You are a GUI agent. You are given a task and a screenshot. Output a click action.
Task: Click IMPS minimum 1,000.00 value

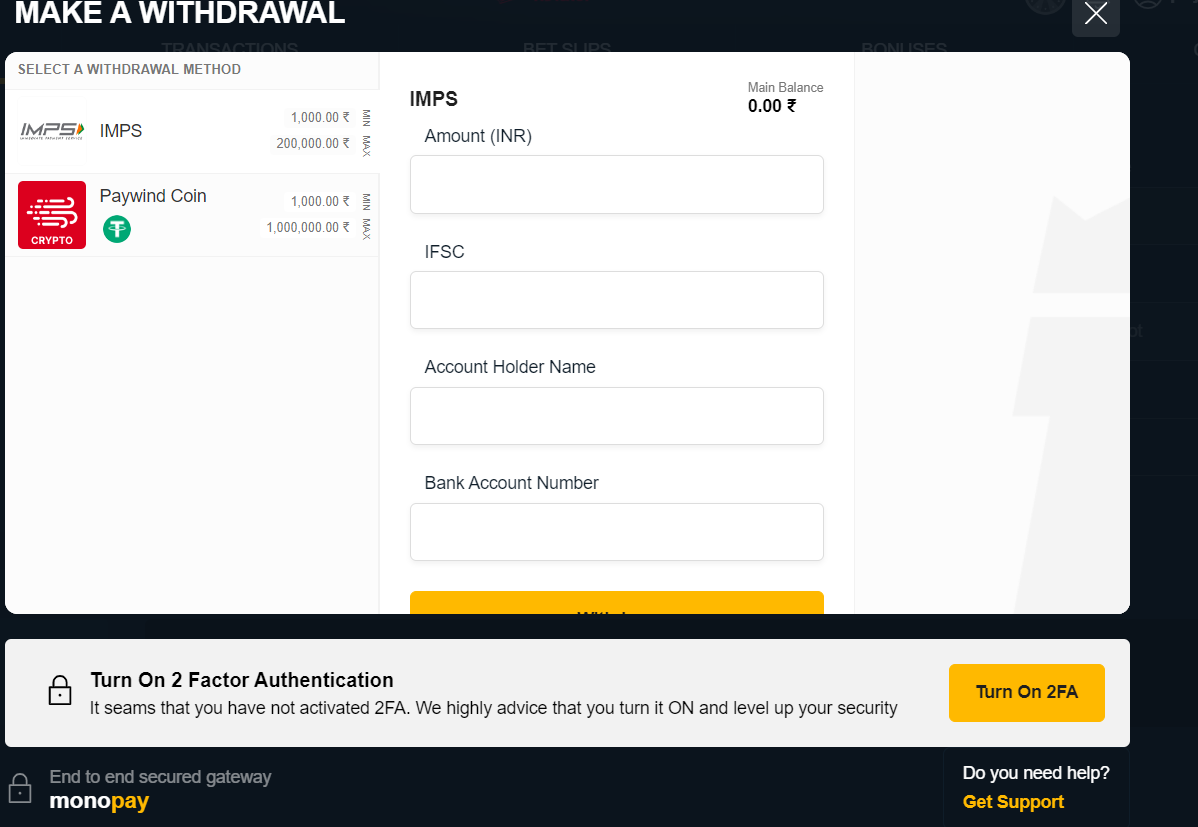coord(320,117)
